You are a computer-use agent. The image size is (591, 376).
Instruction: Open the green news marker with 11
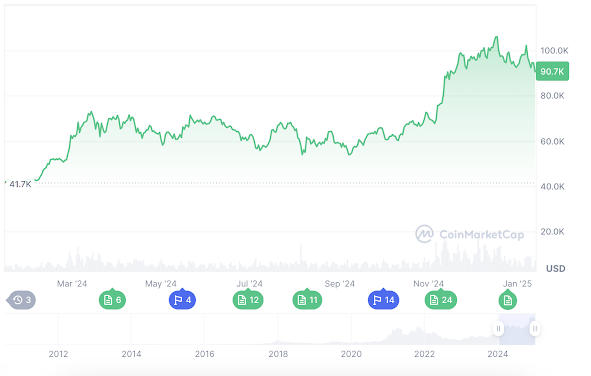click(307, 300)
